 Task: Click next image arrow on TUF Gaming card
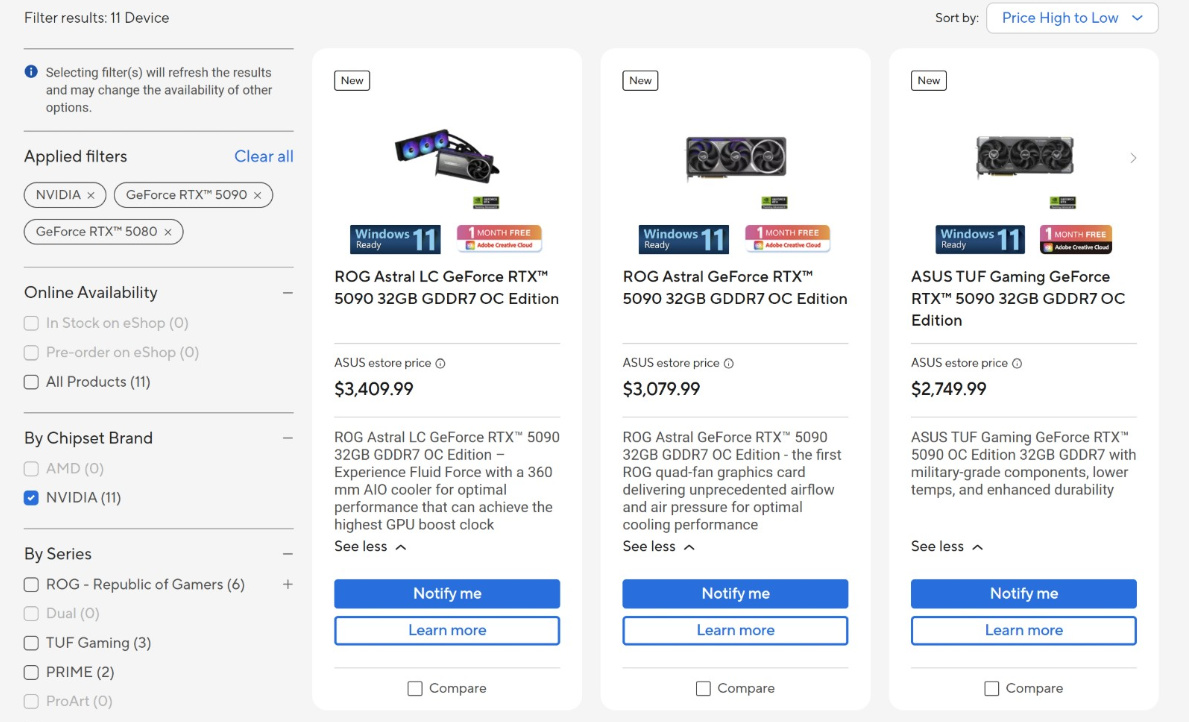tap(1133, 158)
